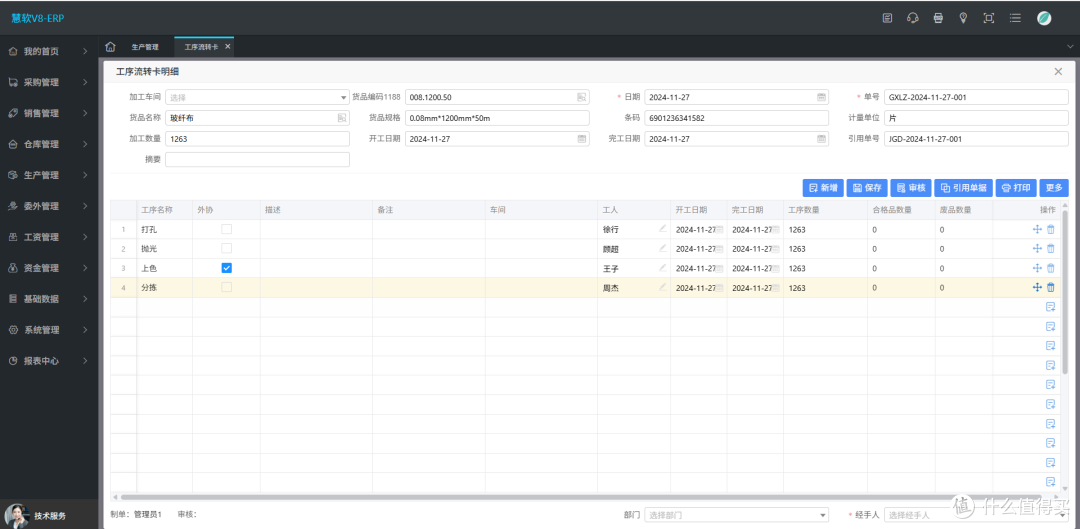Click move icon for 上色 row

point(1037,268)
